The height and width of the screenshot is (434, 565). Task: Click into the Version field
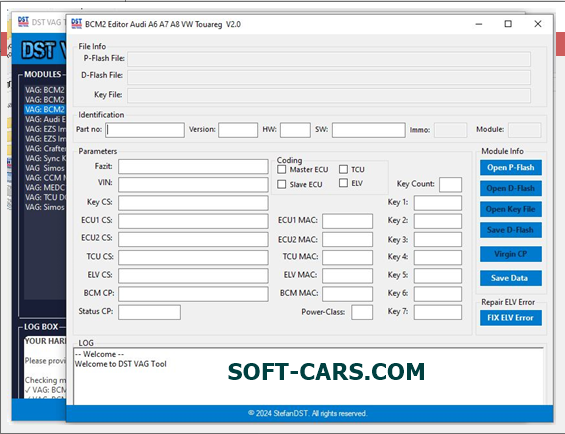[x=238, y=130]
